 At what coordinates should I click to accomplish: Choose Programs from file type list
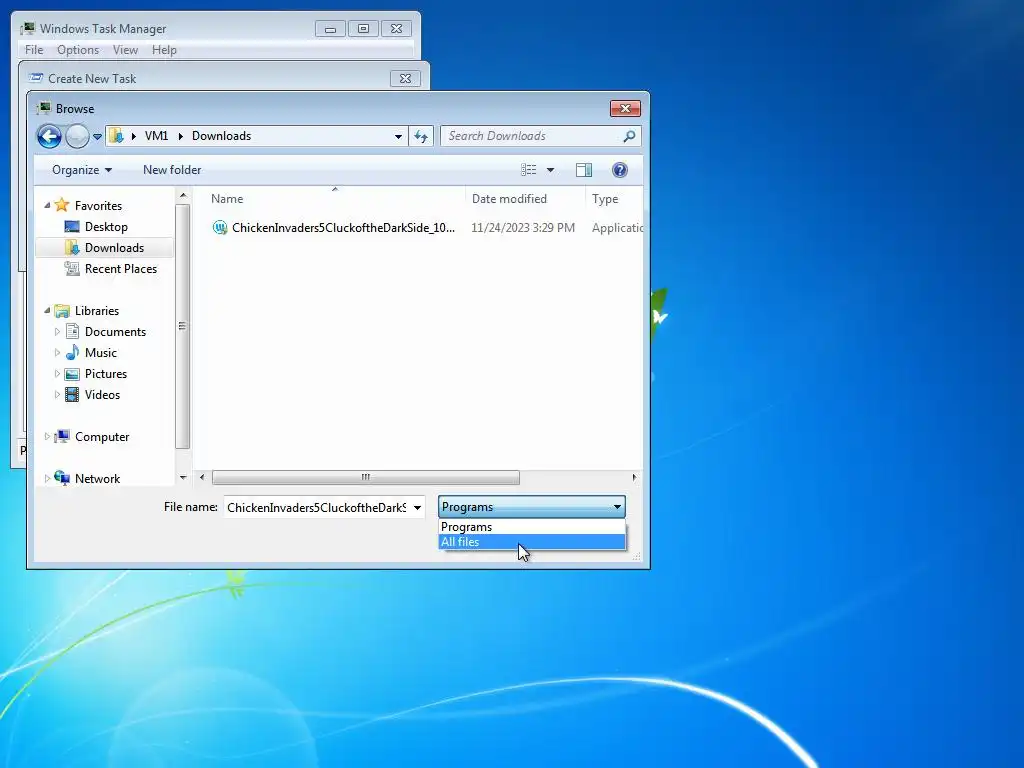pyautogui.click(x=532, y=527)
